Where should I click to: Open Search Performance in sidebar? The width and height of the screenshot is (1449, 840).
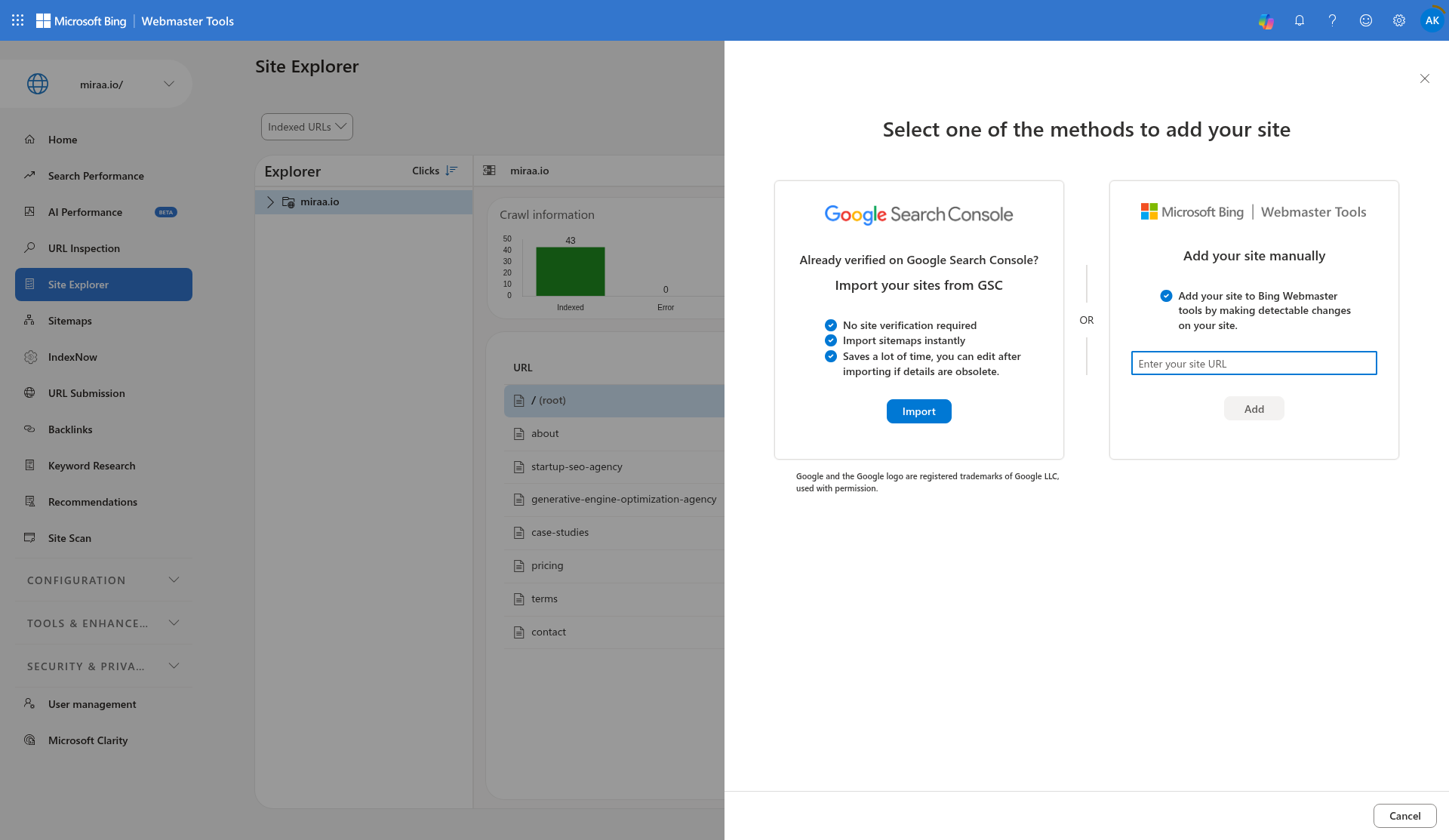[x=103, y=176]
